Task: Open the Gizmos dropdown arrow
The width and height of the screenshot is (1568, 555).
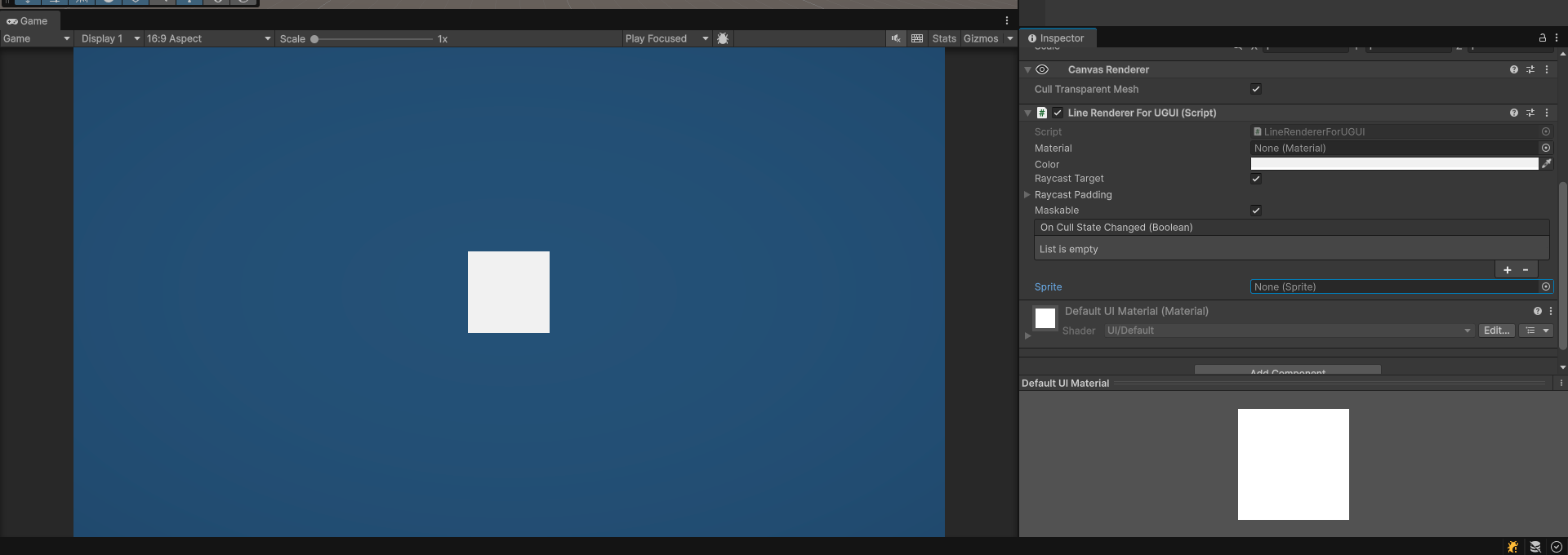Action: click(x=1009, y=38)
